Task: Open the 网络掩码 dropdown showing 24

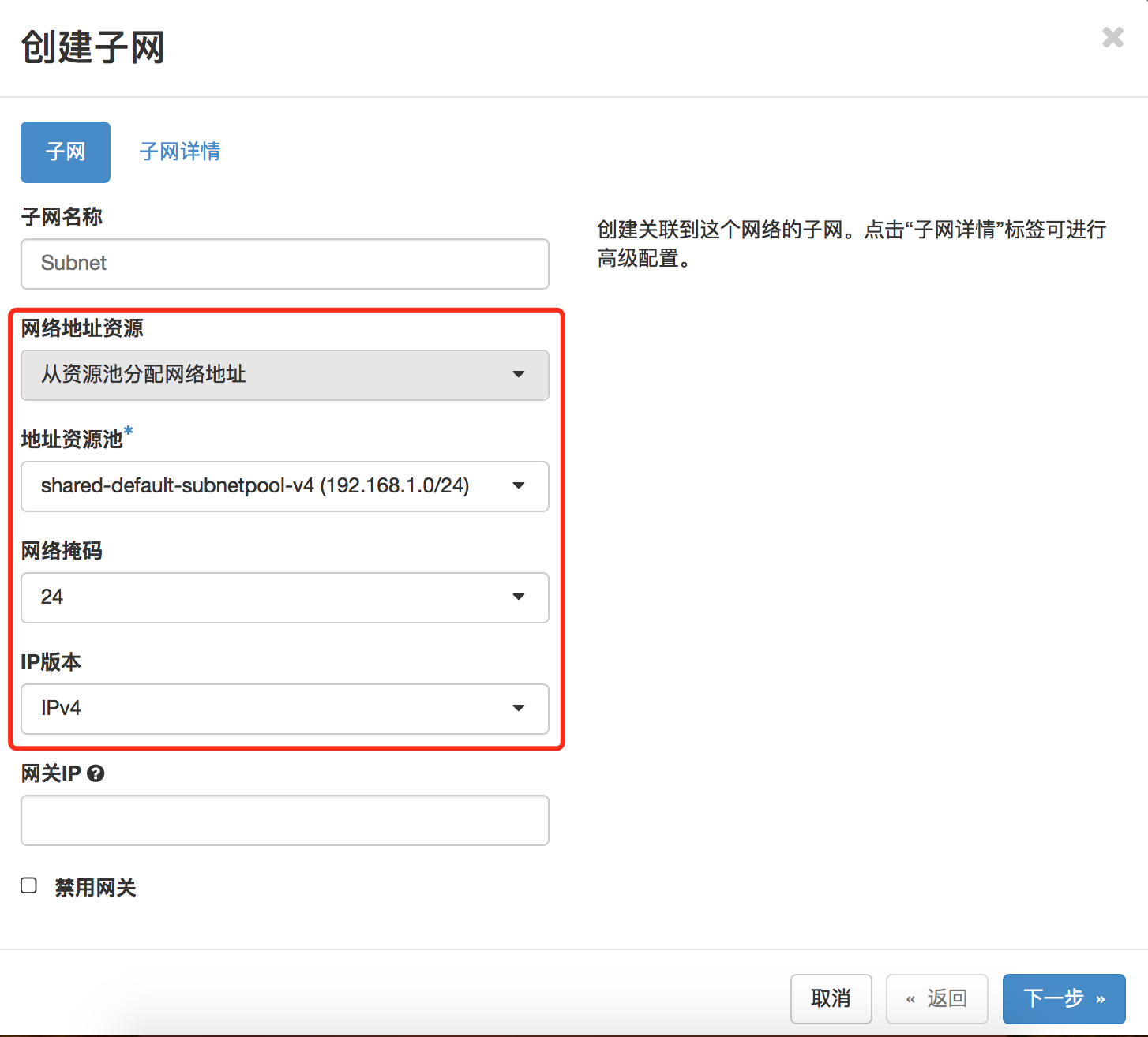Action: point(285,597)
